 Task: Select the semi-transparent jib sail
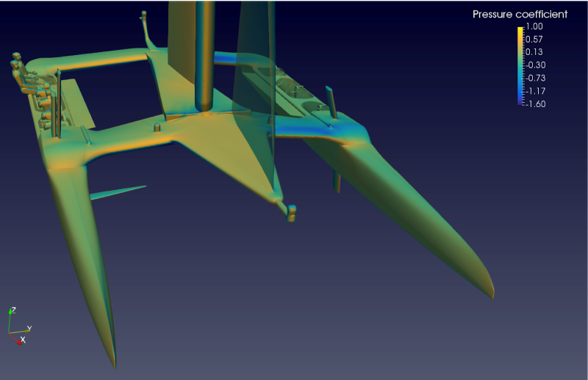click(254, 94)
